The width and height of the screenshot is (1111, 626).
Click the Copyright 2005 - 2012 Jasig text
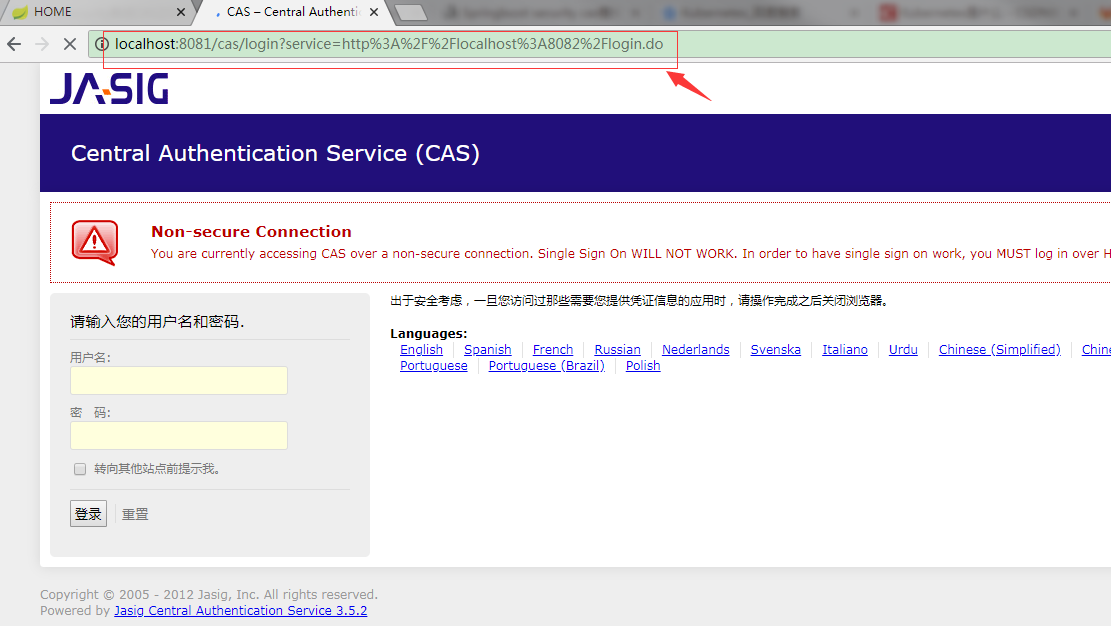coord(209,594)
